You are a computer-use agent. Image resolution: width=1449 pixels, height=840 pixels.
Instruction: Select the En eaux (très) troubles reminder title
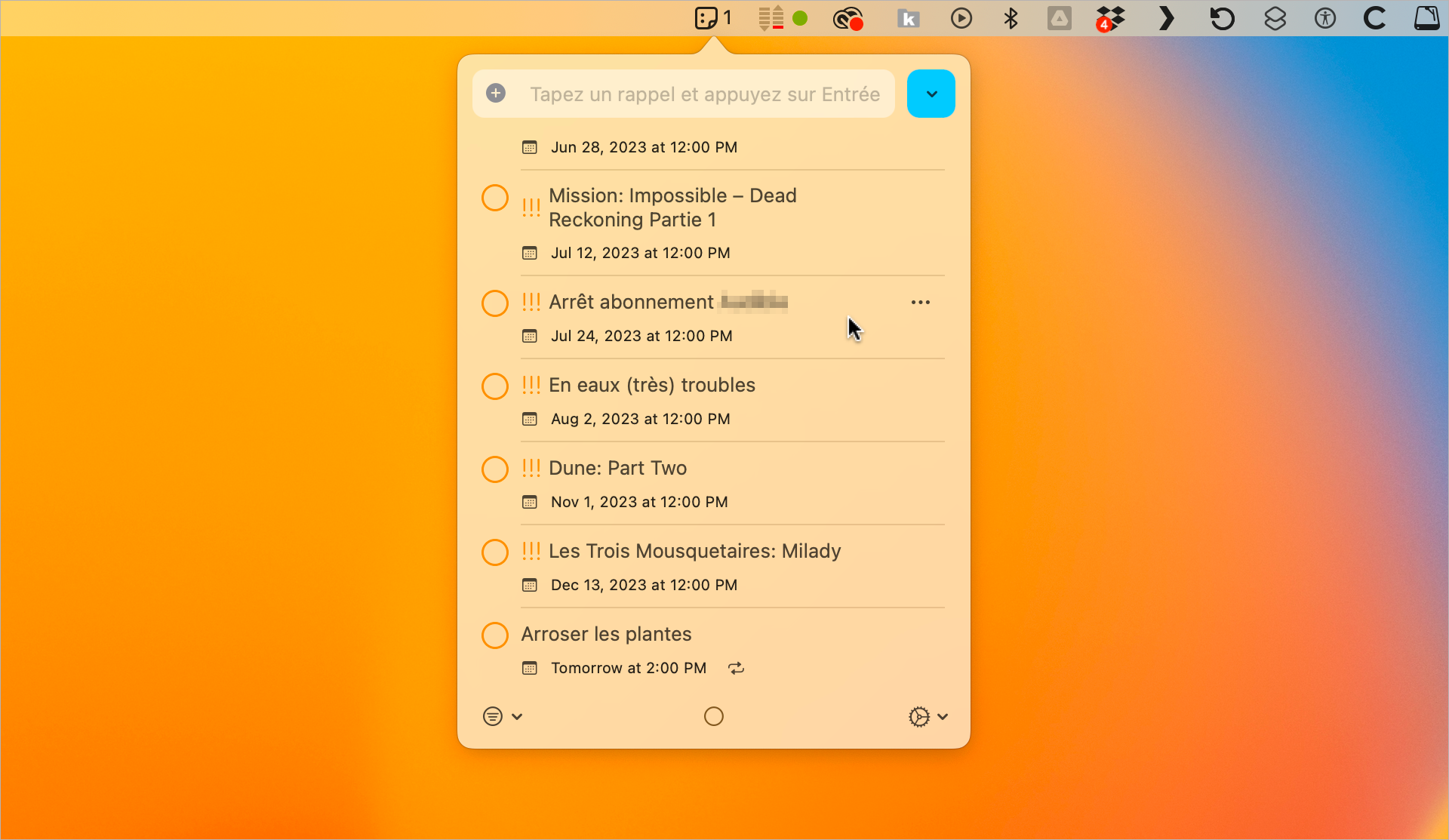point(651,385)
